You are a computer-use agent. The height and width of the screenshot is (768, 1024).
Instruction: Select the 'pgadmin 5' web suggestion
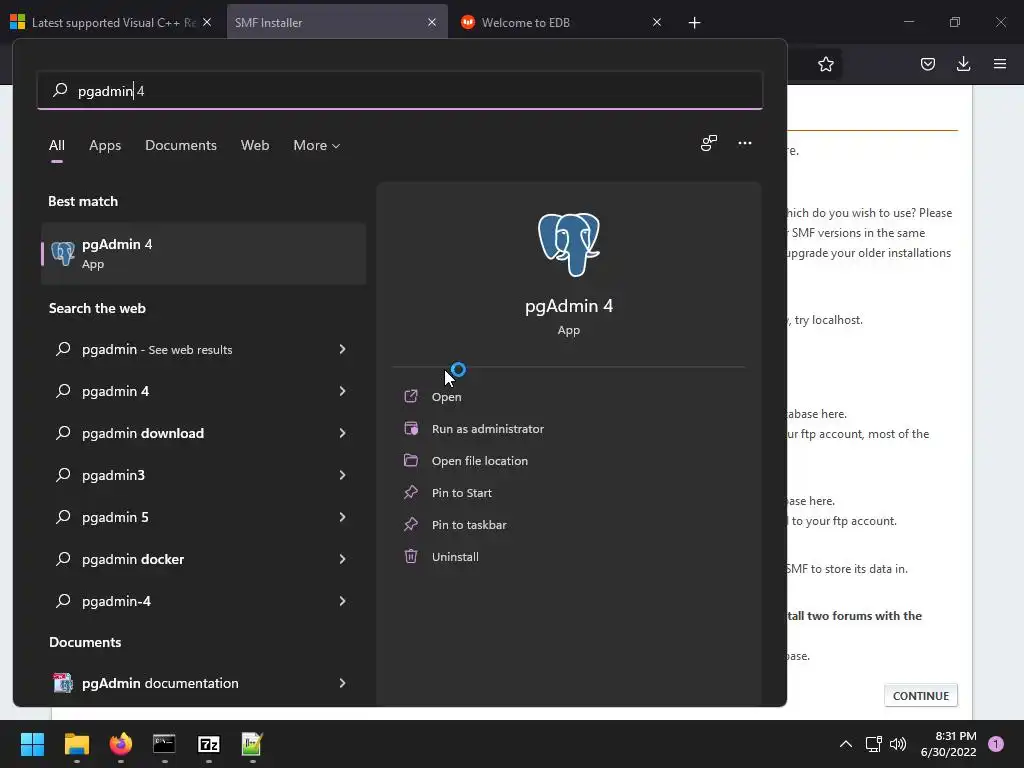tap(116, 517)
